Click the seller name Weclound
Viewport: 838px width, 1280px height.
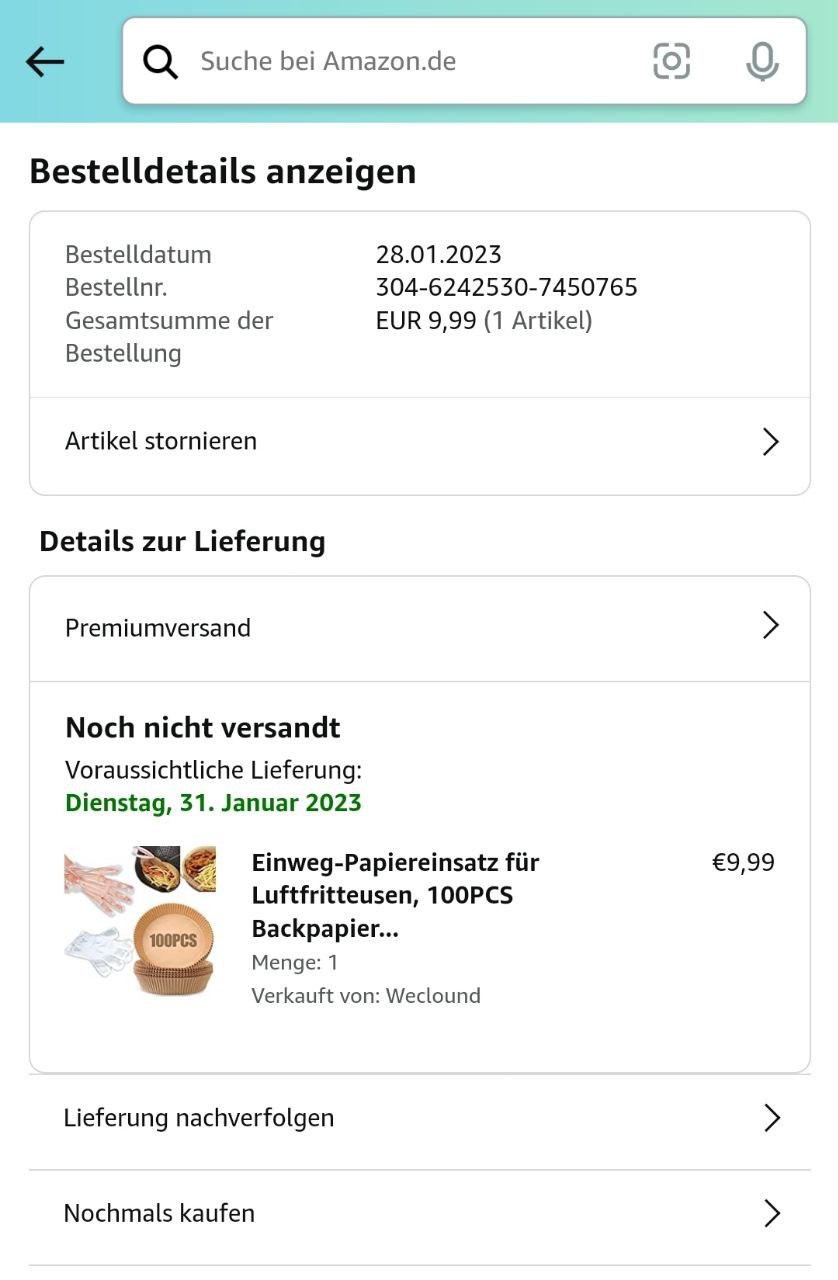coord(433,995)
